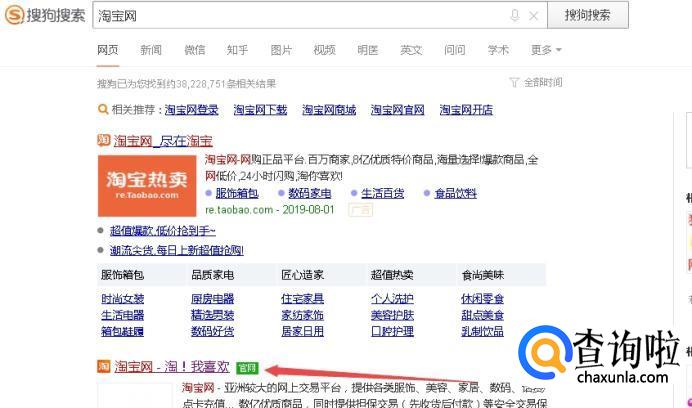Screen dimensions: 692x408
Task: Switch to the 视频 tab
Action: pos(324,50)
